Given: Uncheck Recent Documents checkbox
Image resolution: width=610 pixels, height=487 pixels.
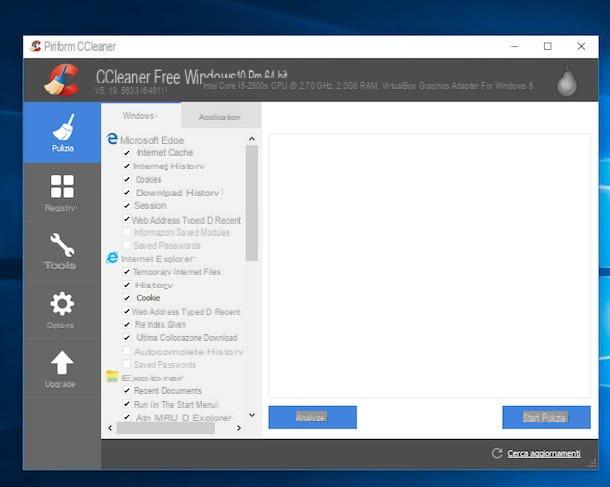Looking at the screenshot, I should tap(127, 391).
